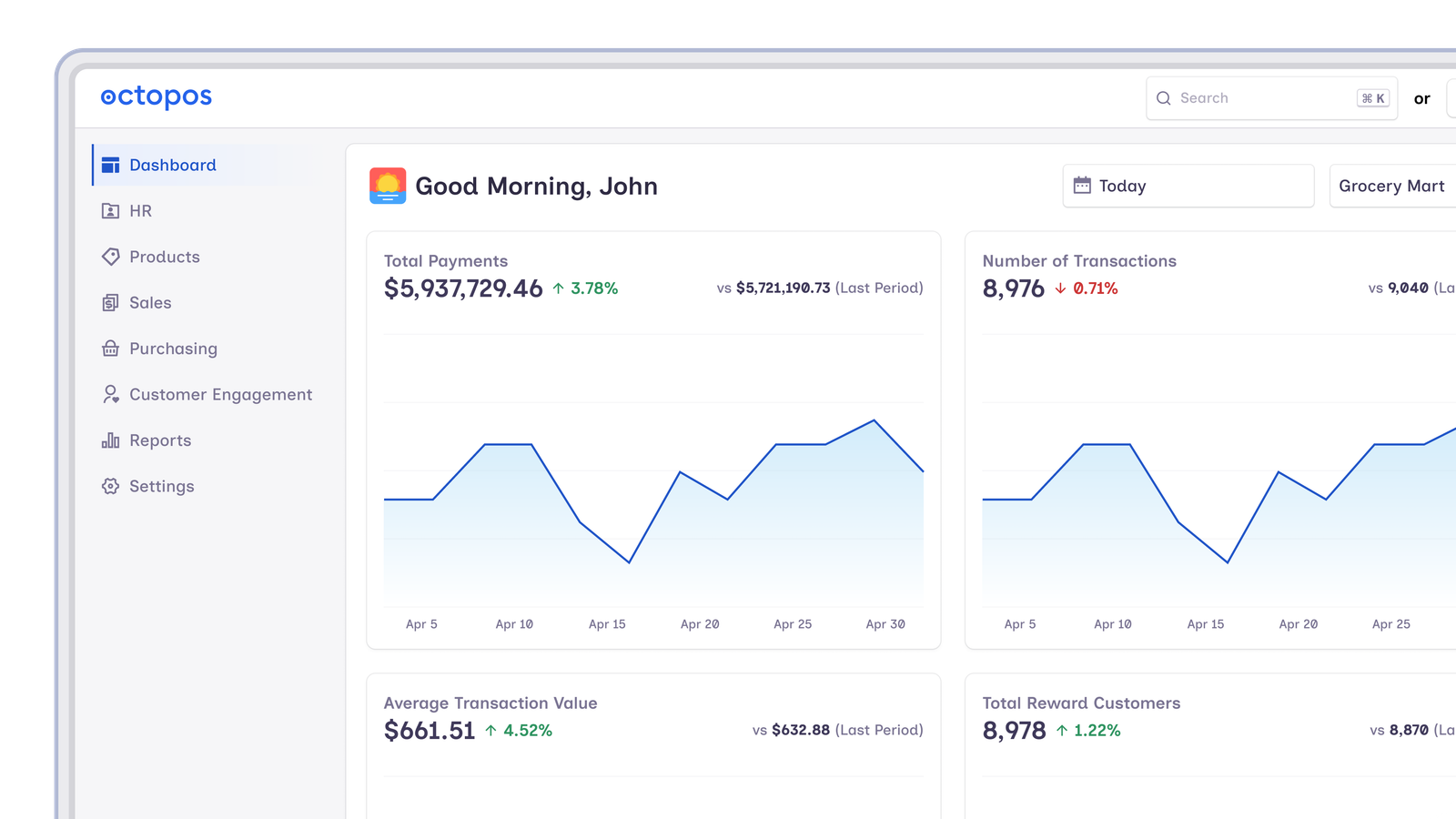Click the Number of Transactions title
The height and width of the screenshot is (819, 1456).
[1079, 261]
